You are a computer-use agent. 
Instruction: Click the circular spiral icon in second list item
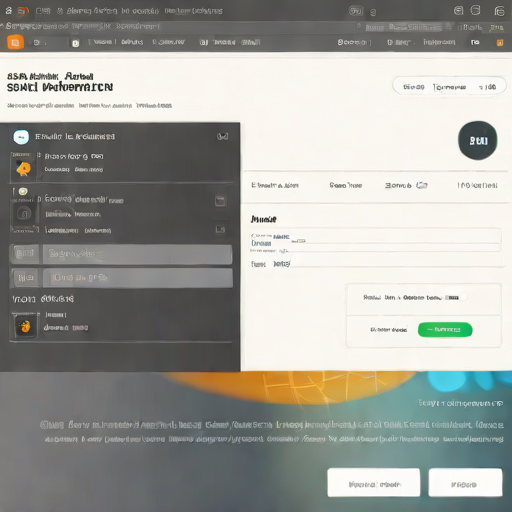[x=24, y=214]
